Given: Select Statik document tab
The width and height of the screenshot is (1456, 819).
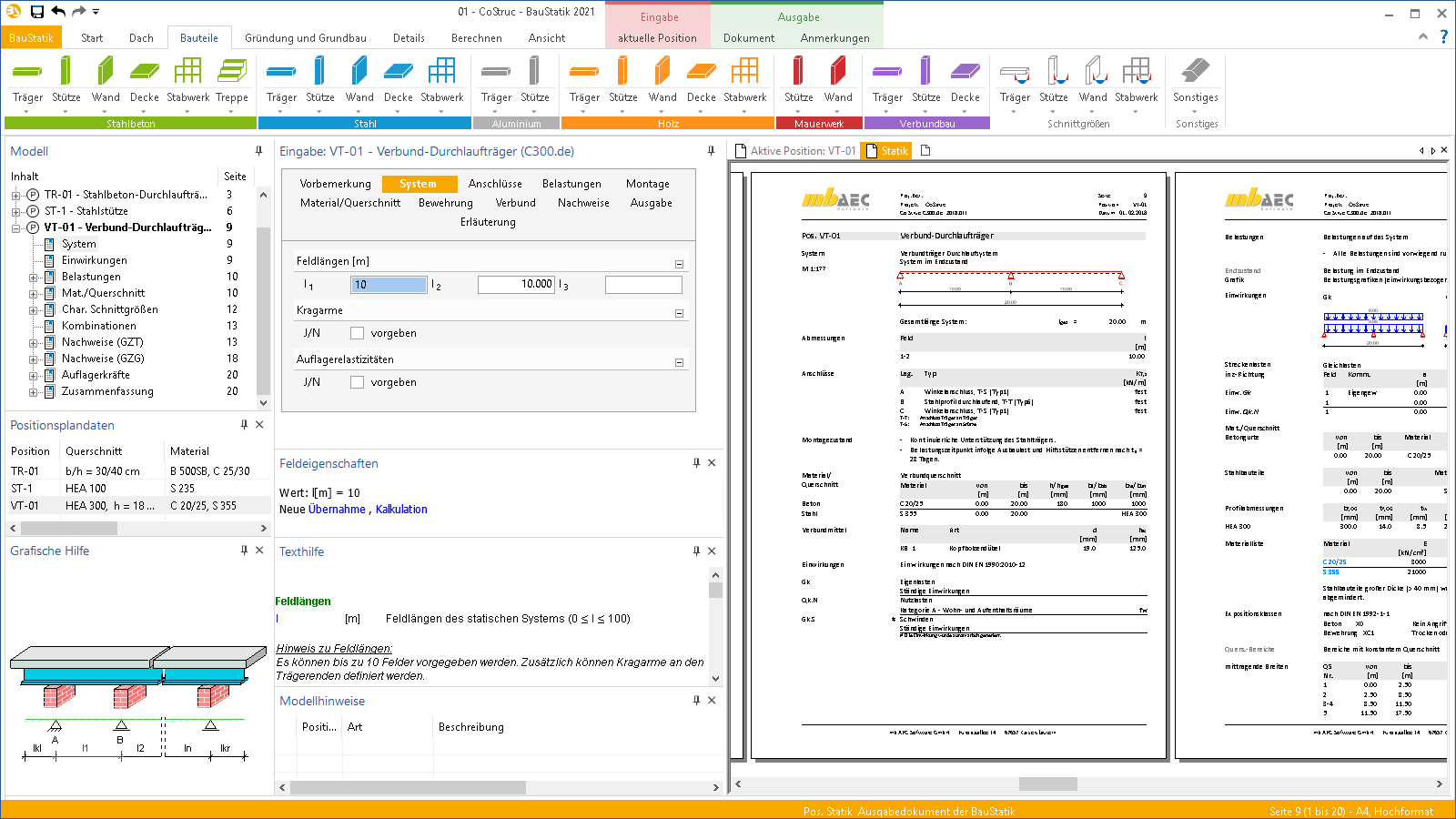Looking at the screenshot, I should click(886, 151).
